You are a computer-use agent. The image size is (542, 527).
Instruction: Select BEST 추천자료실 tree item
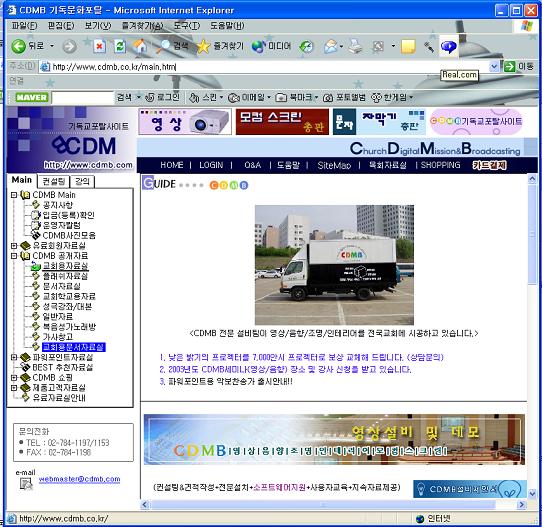[x=63, y=367]
